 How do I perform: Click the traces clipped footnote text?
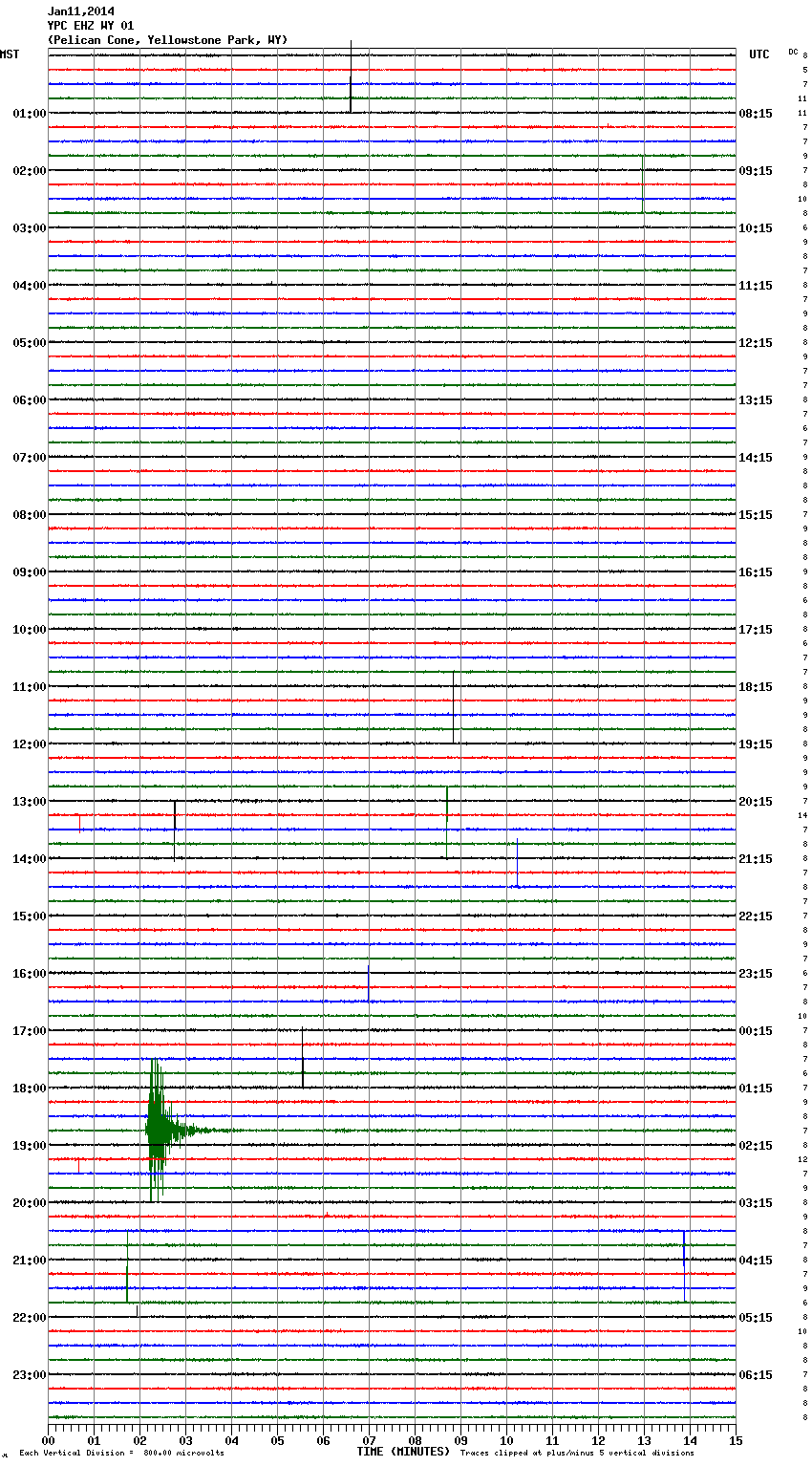coord(577,1454)
